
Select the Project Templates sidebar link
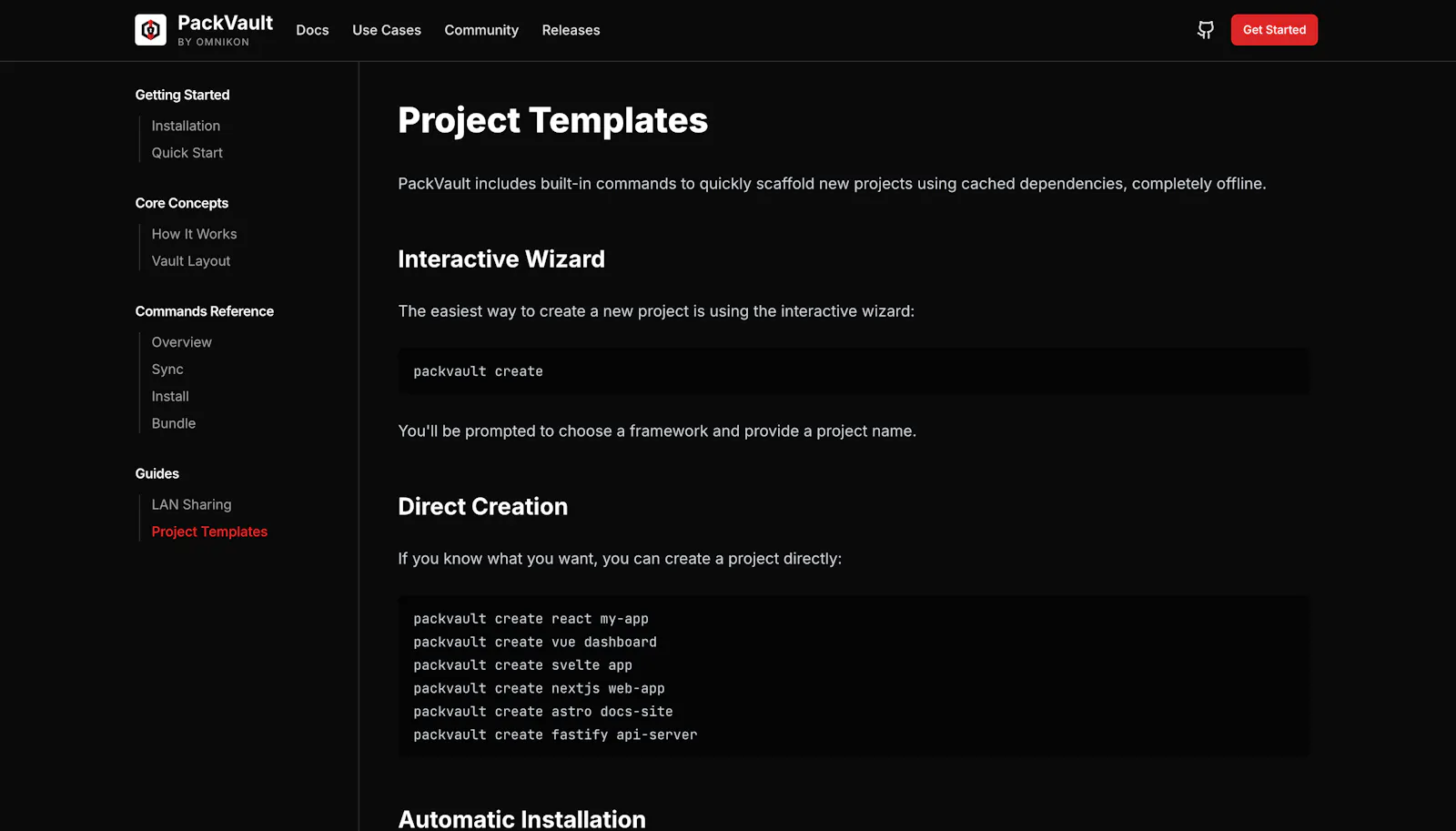pyautogui.click(x=209, y=532)
